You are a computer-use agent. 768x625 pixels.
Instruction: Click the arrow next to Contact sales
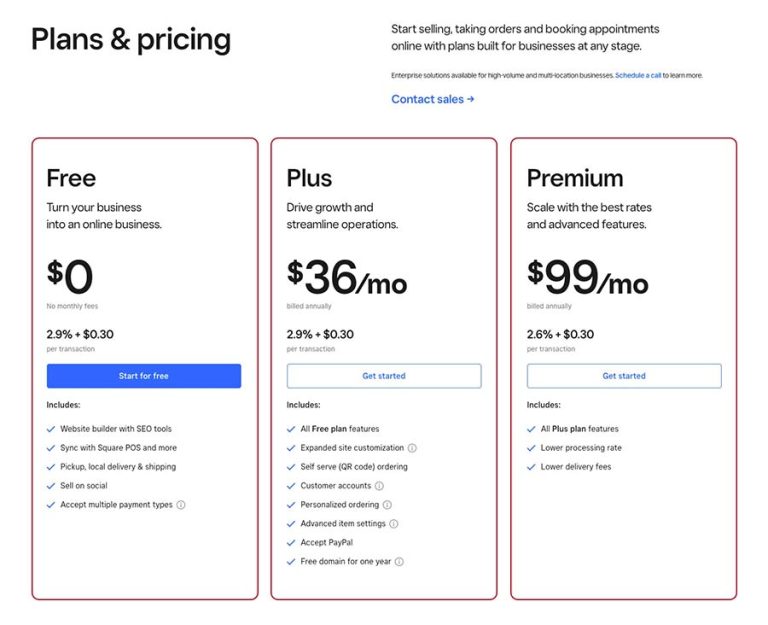471,99
